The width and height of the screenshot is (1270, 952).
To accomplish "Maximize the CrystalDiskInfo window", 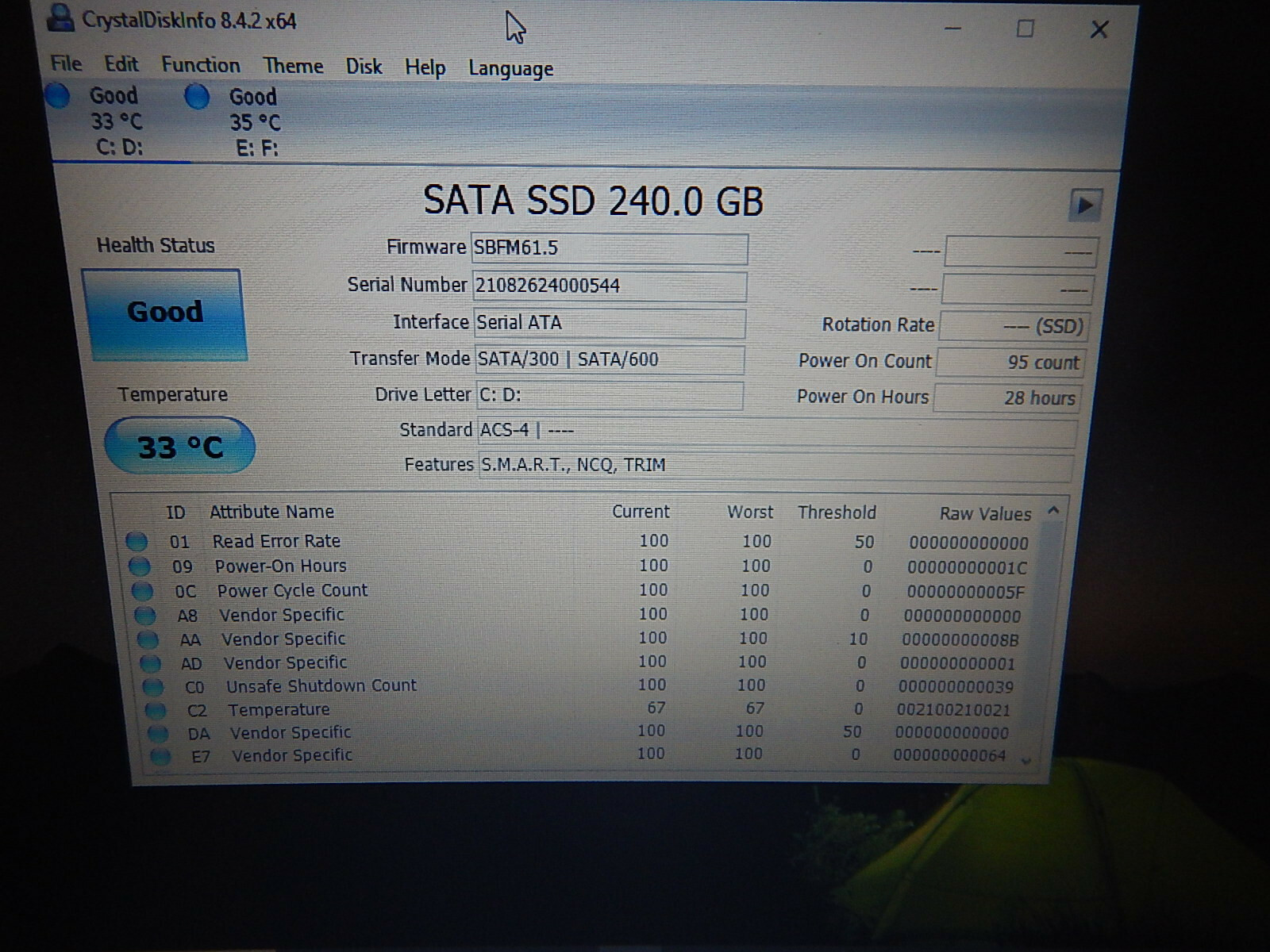I will tap(1025, 29).
